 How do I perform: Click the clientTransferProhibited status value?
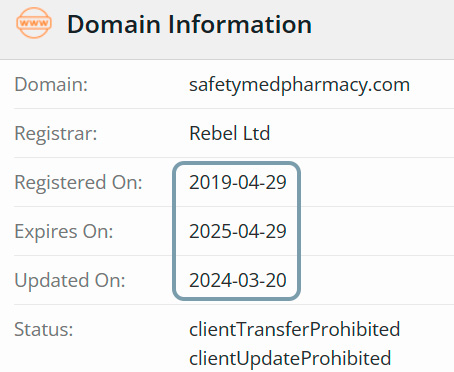pos(295,329)
